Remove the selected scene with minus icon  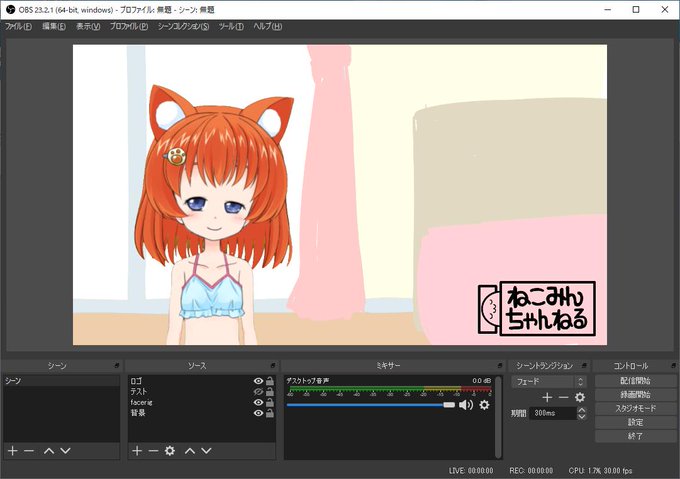tap(29, 451)
